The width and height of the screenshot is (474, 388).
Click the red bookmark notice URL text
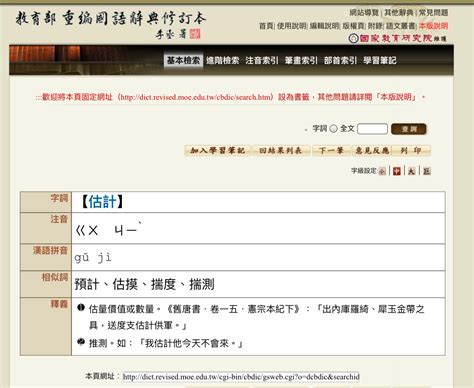click(196, 97)
